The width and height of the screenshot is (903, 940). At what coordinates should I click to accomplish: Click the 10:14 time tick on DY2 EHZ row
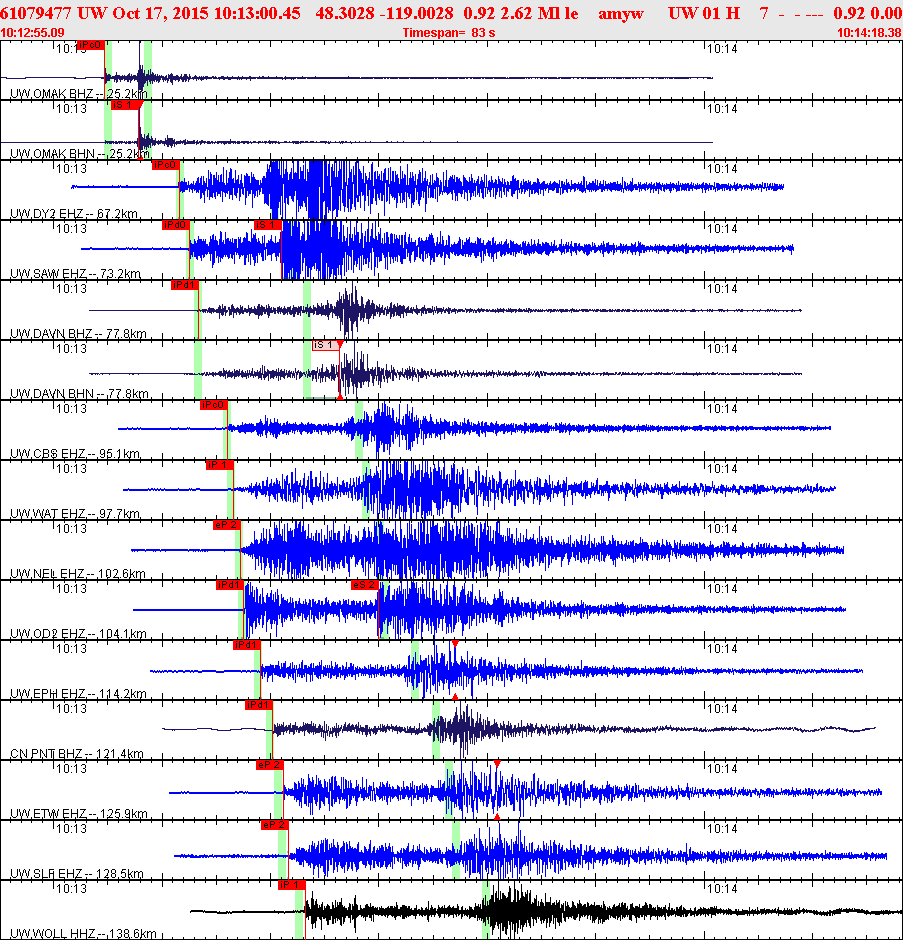[722, 168]
